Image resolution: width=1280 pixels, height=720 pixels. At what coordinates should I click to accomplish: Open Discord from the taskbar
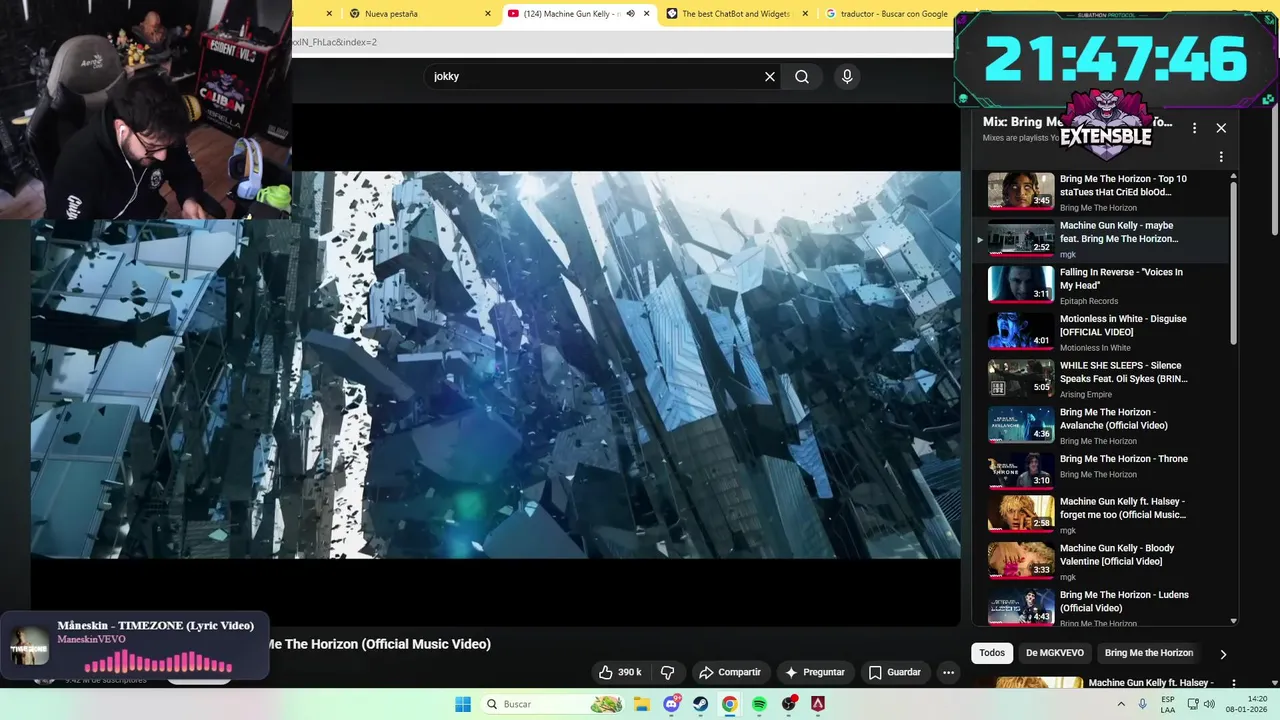[671, 704]
